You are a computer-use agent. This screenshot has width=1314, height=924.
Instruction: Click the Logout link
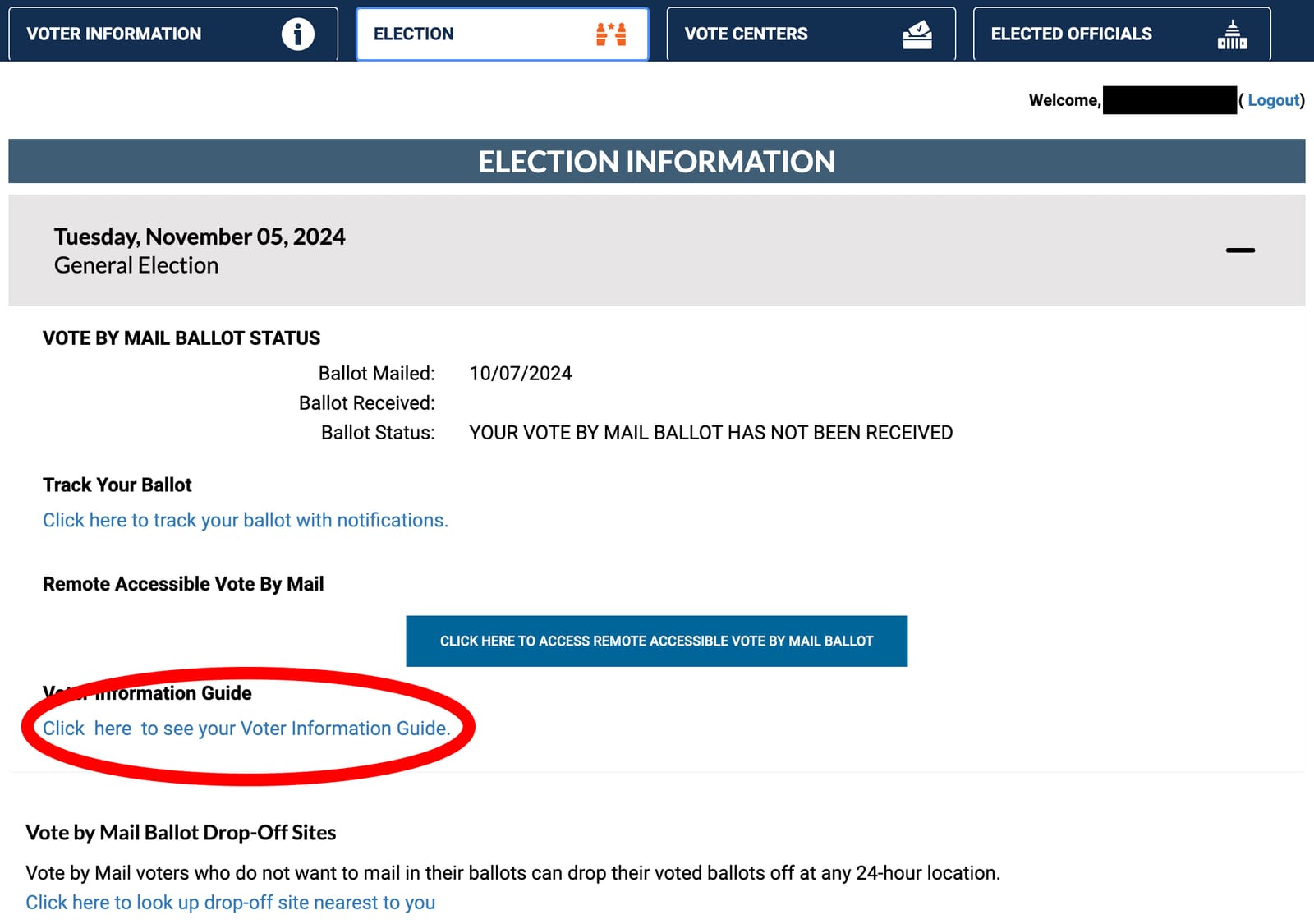tap(1272, 99)
